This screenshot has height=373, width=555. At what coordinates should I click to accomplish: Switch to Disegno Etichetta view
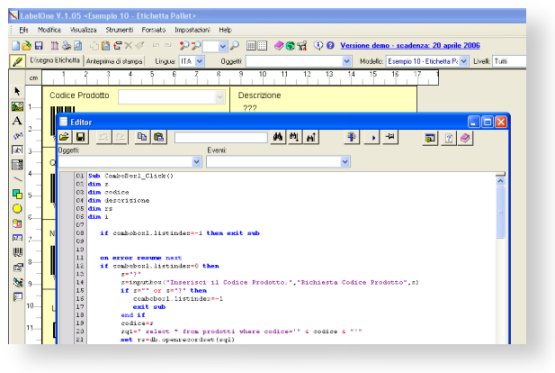pos(55,61)
